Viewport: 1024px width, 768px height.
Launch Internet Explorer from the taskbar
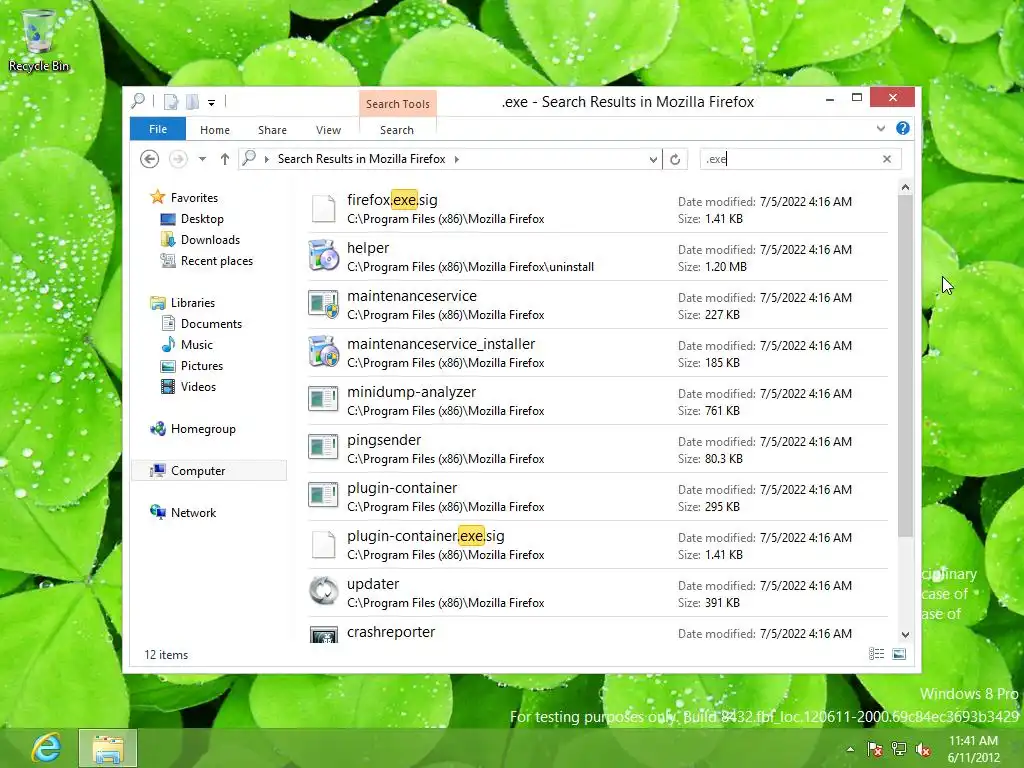(x=46, y=748)
